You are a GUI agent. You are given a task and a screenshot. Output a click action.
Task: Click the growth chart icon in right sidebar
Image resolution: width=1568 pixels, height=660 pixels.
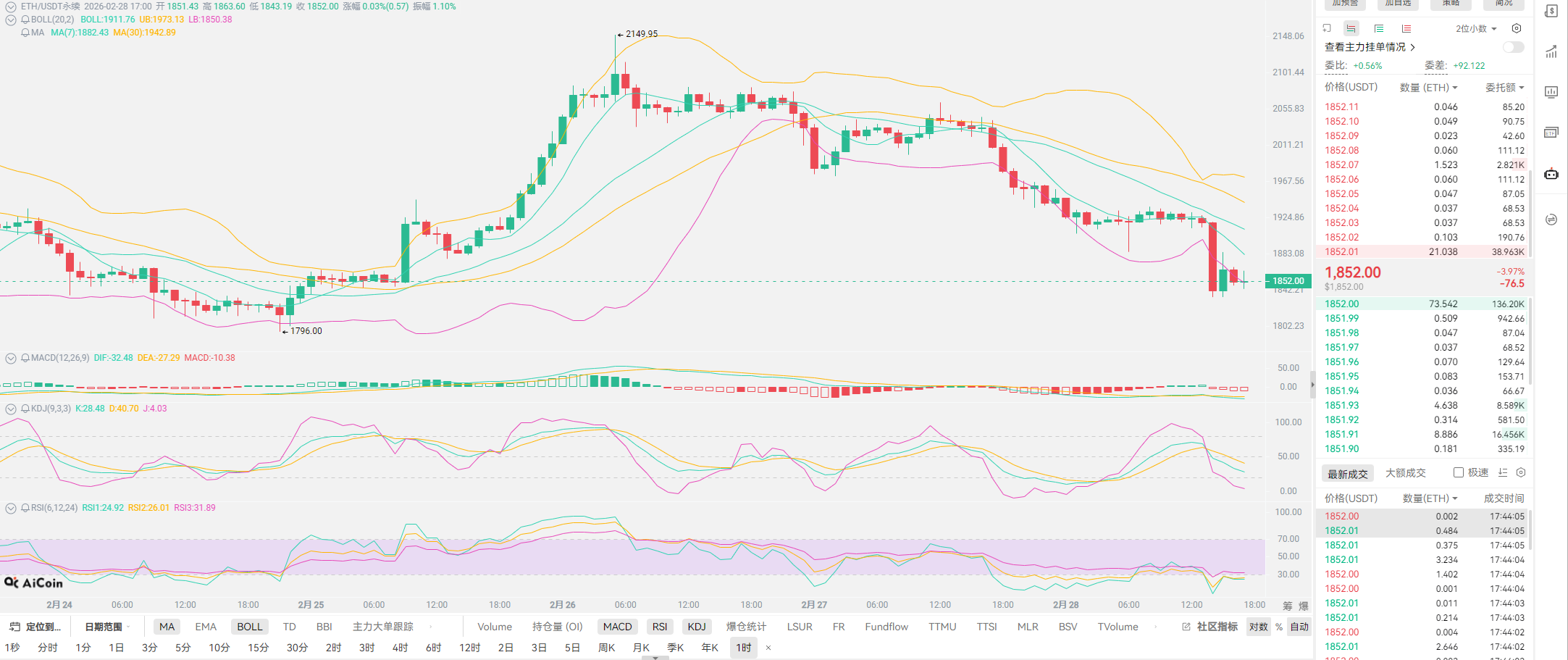tap(1551, 51)
